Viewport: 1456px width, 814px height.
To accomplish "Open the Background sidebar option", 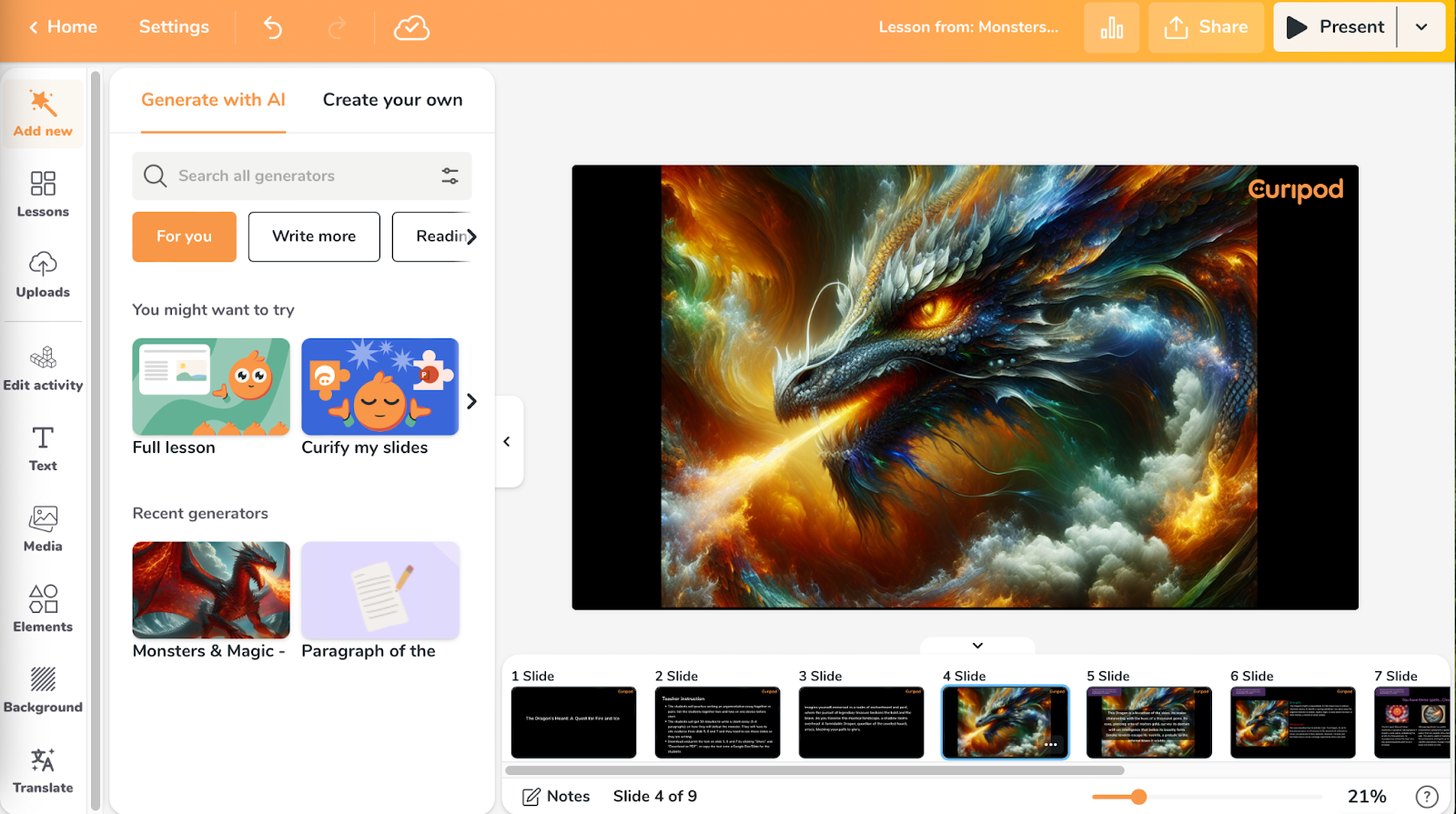I will pyautogui.click(x=43, y=690).
